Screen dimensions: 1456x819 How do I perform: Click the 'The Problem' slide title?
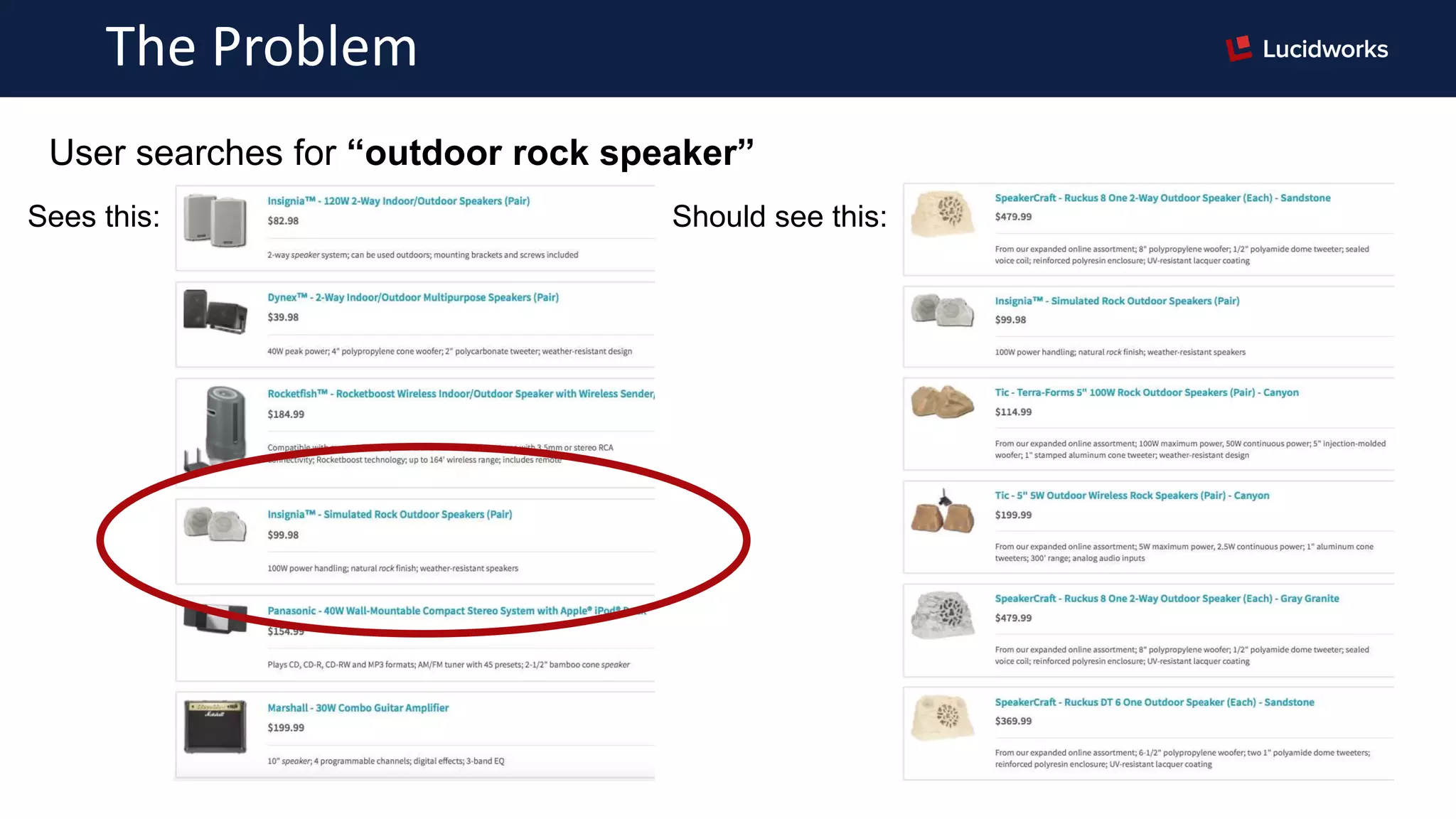(261, 47)
